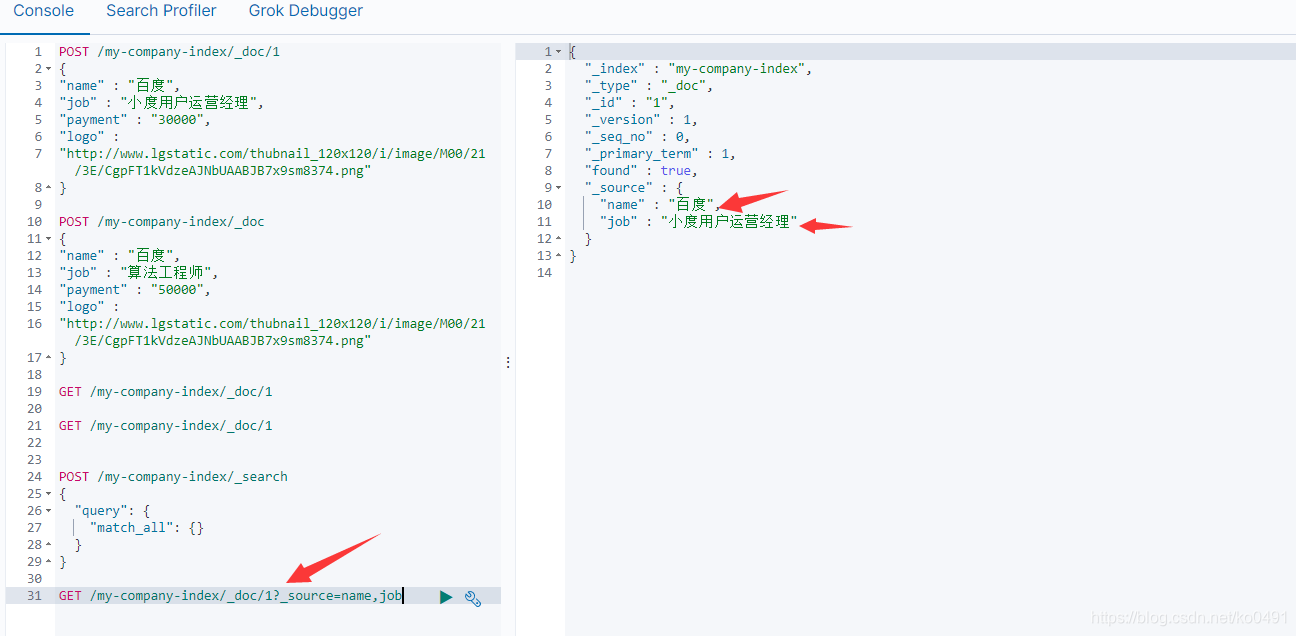Screen dimensions: 1296x636
Task: Switch to the Console tab
Action: point(43,11)
